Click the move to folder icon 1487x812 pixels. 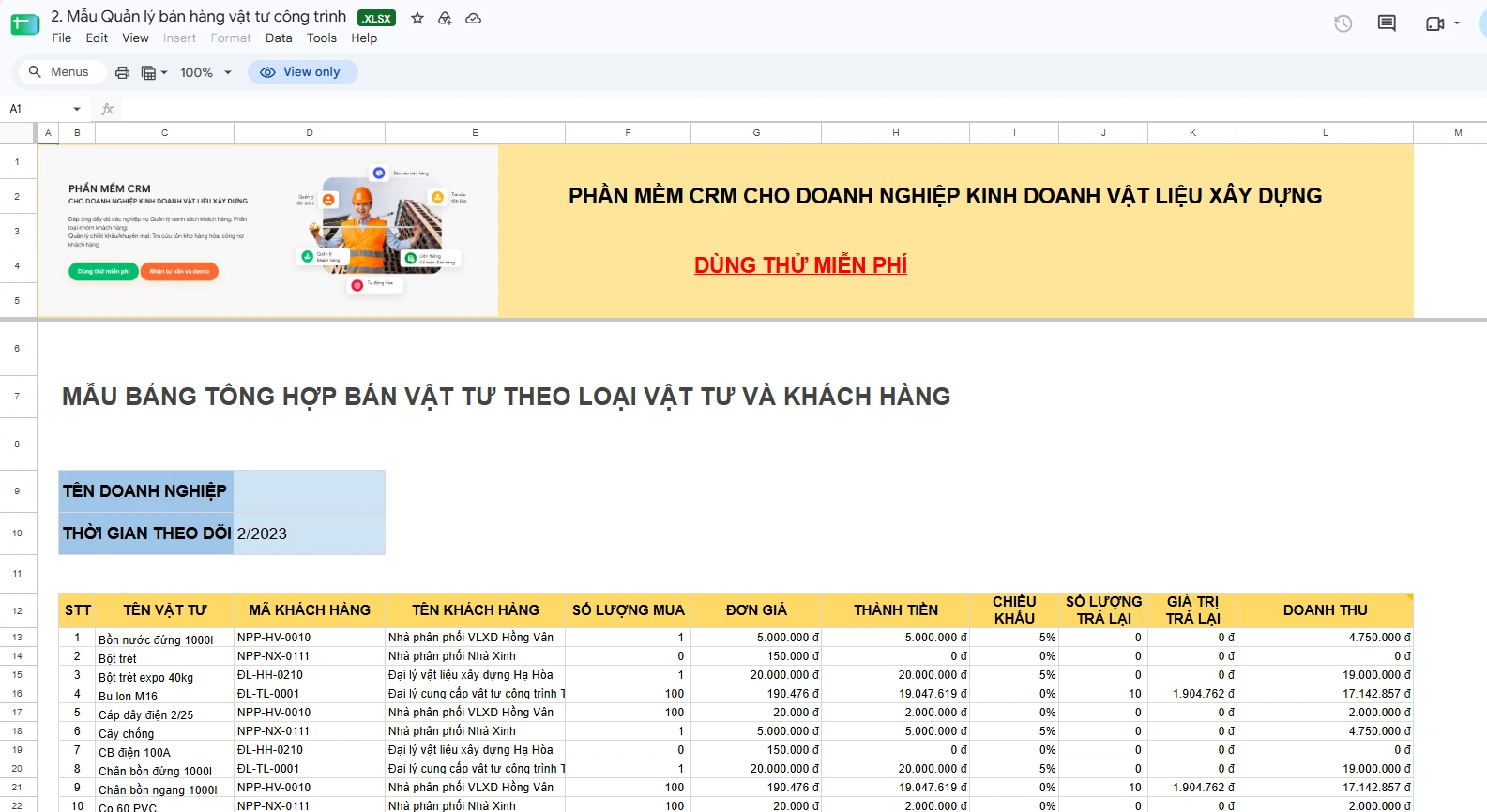tap(445, 18)
